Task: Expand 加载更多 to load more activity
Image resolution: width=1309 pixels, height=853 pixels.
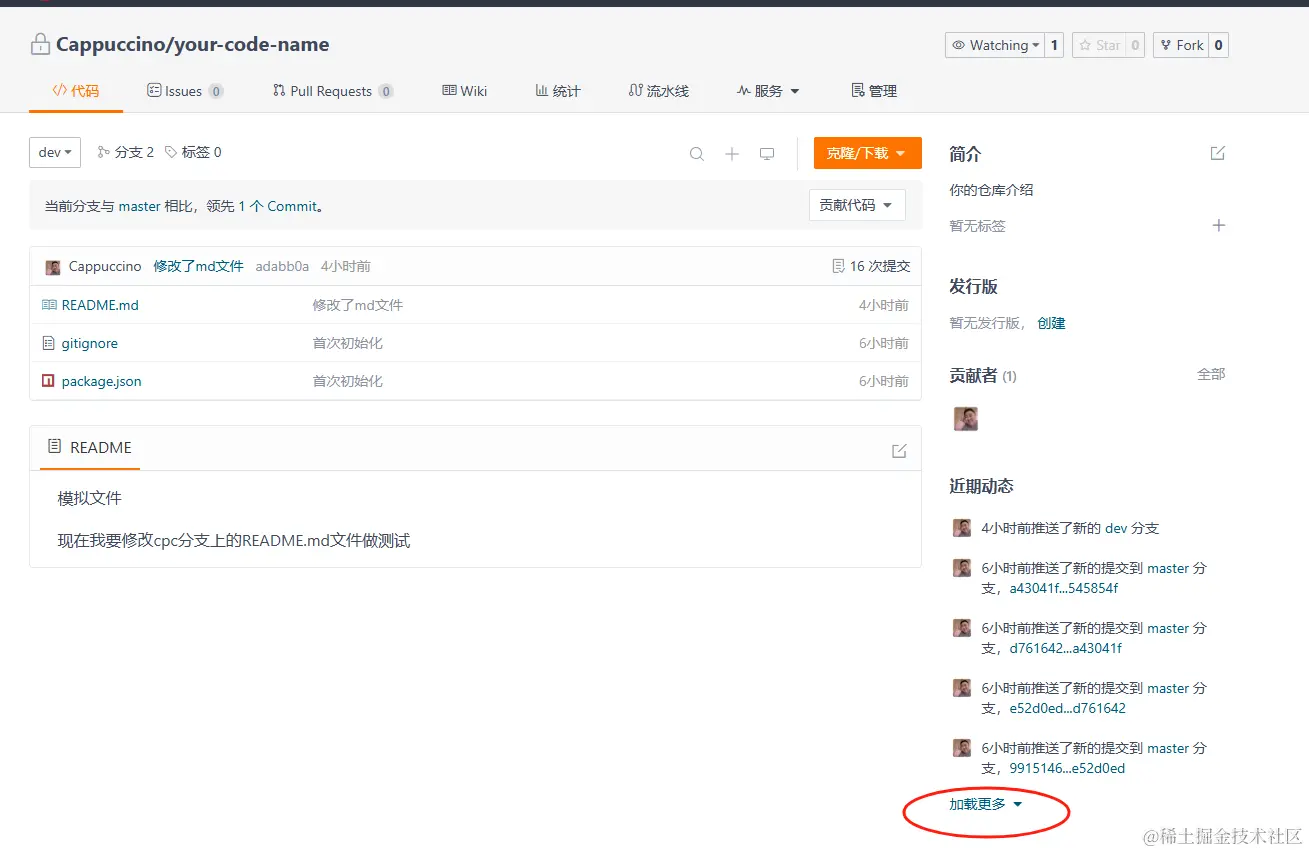Action: coord(986,804)
